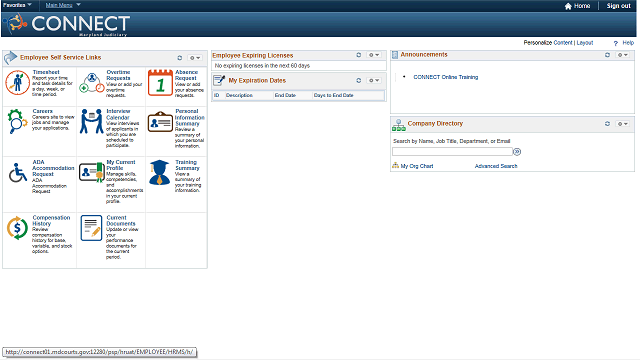This screenshot has width=640, height=360.
Task: Sort by Days to End Date column header
Action: [x=333, y=96]
